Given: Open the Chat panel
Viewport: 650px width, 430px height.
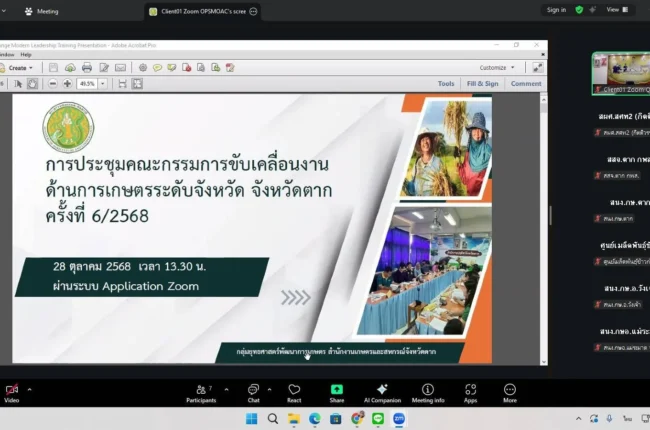Looking at the screenshot, I should [254, 391].
